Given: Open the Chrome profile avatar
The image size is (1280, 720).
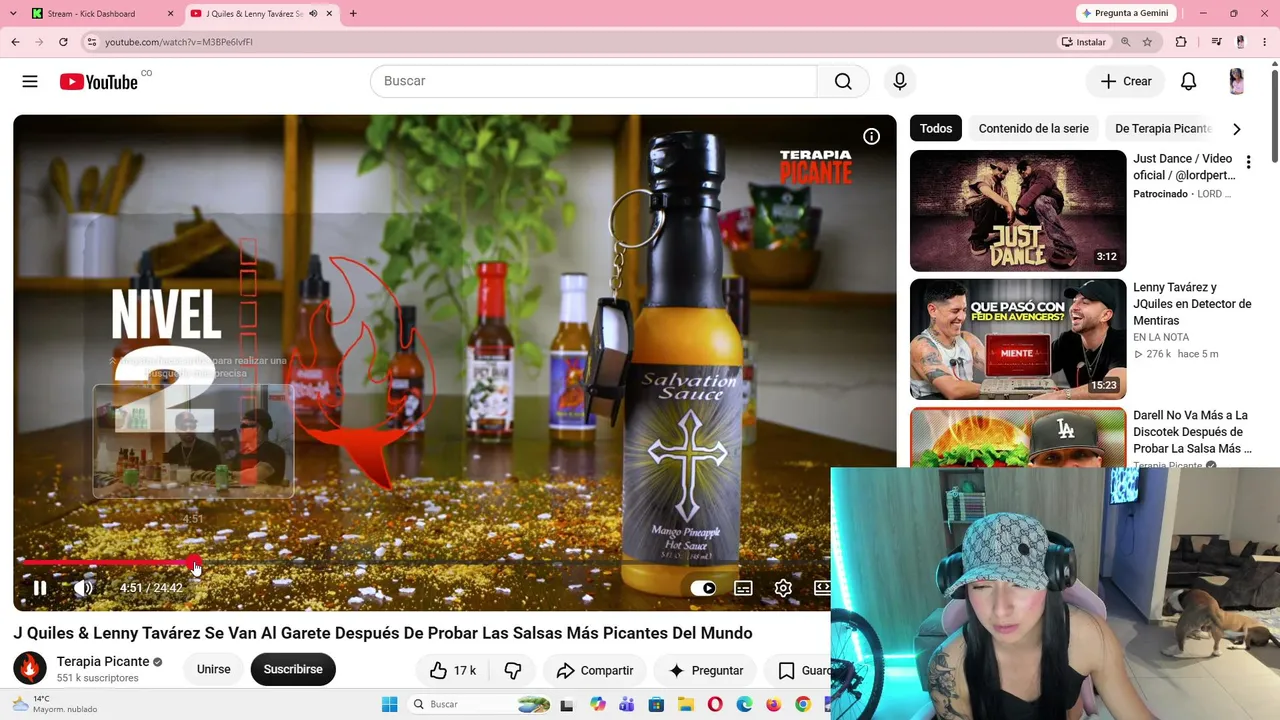Looking at the screenshot, I should click(1240, 42).
